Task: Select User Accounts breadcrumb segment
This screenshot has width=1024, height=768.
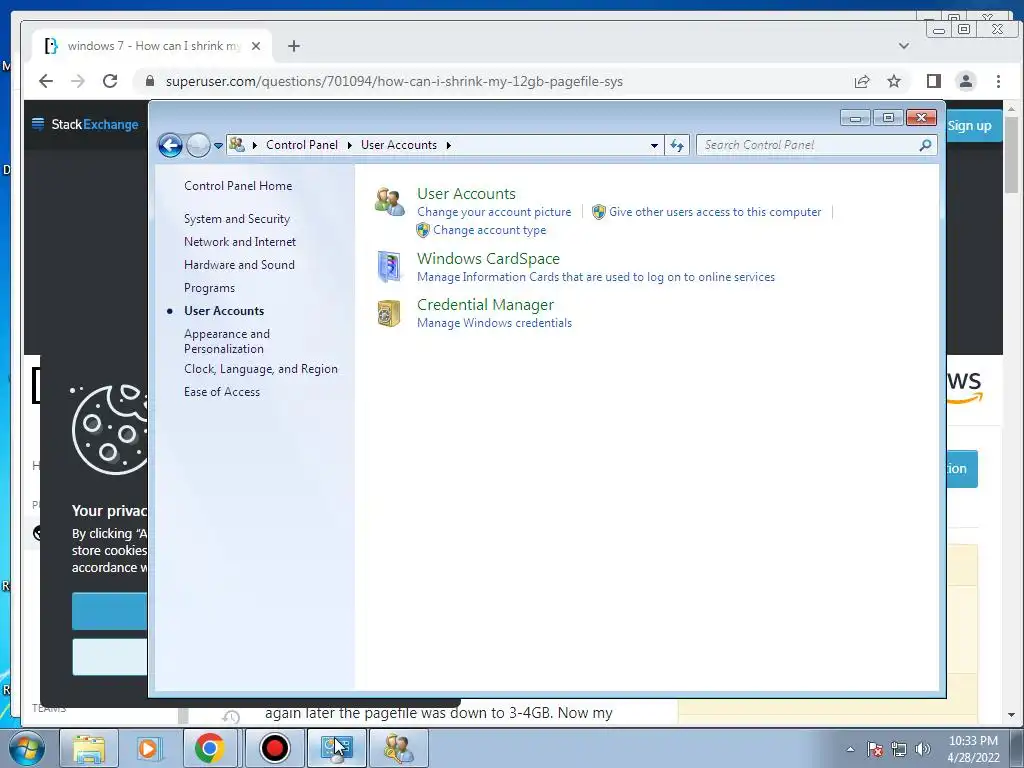Action: (x=399, y=145)
